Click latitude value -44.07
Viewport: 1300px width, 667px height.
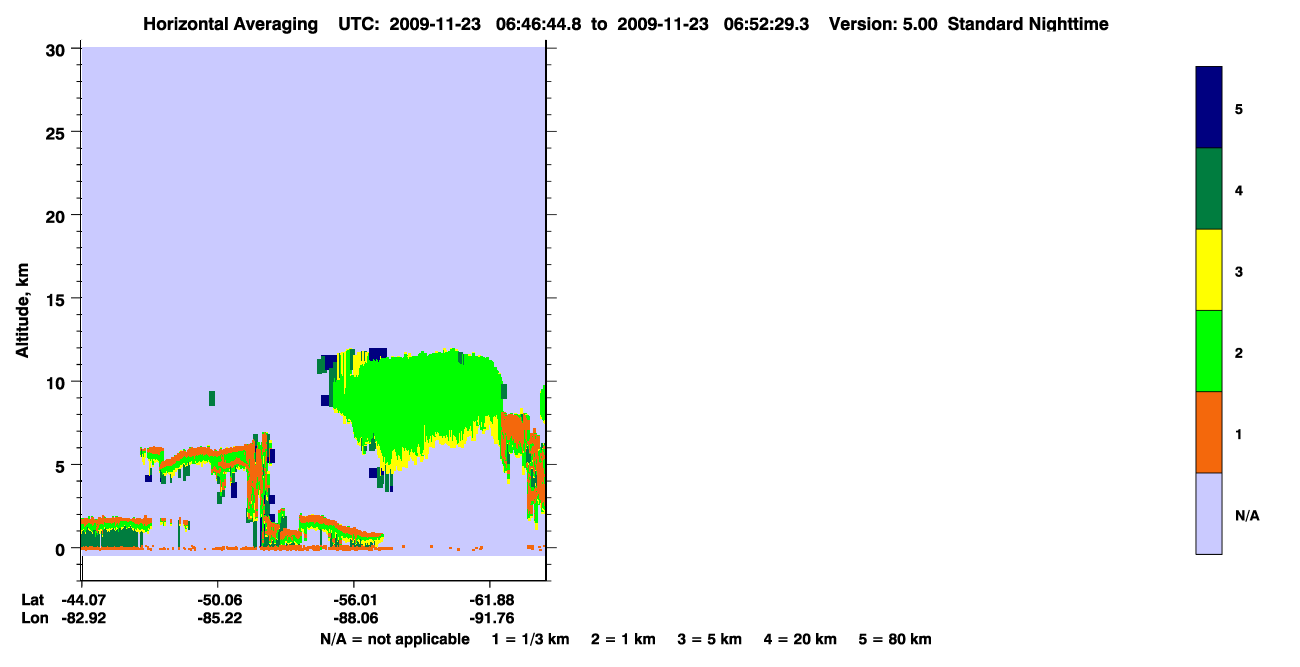pyautogui.click(x=83, y=600)
